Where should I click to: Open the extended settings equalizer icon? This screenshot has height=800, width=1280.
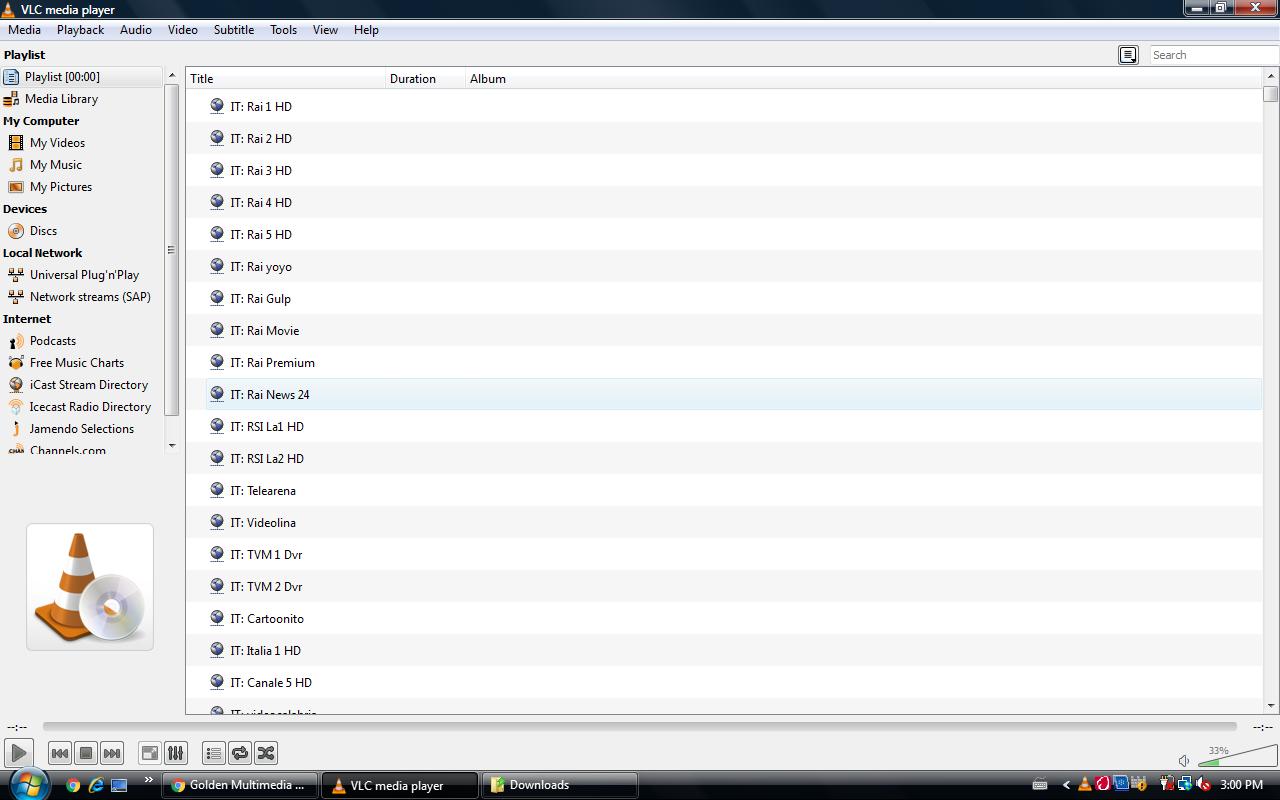coord(175,753)
